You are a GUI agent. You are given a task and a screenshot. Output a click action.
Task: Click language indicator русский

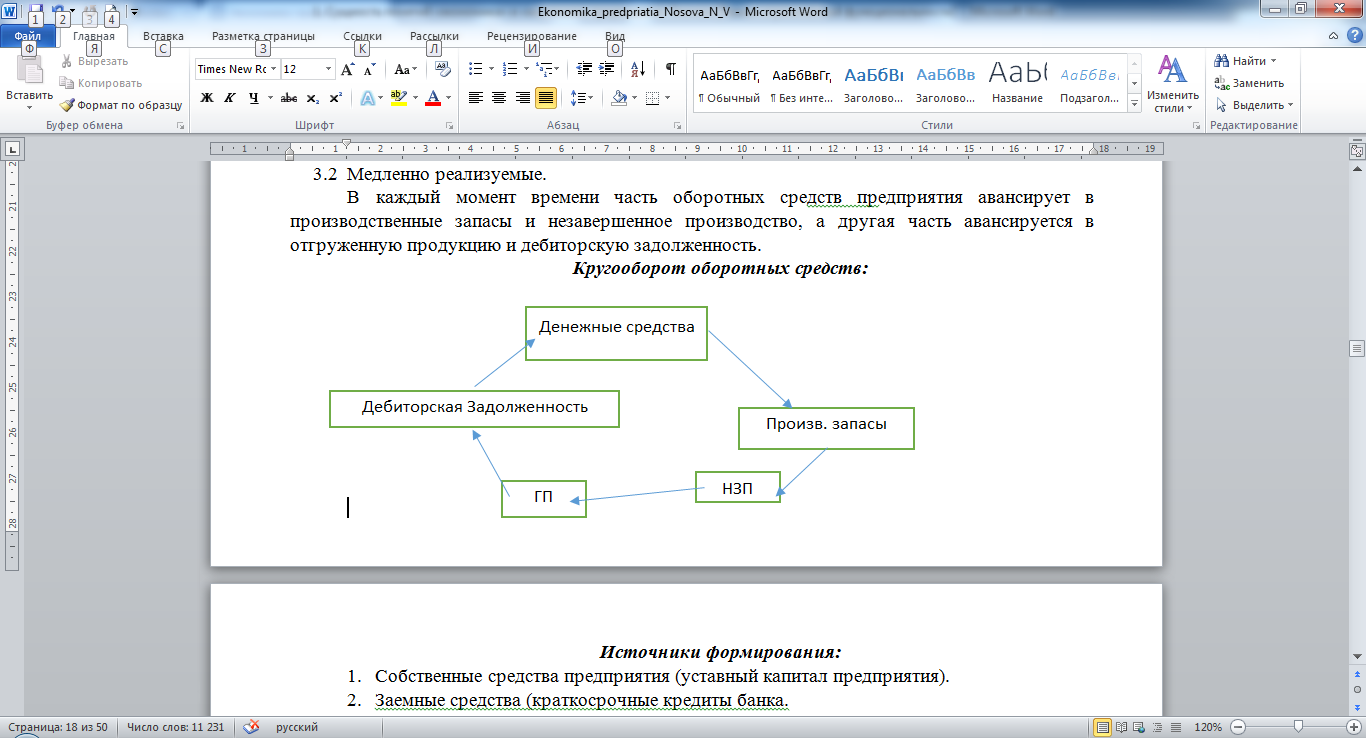click(297, 727)
